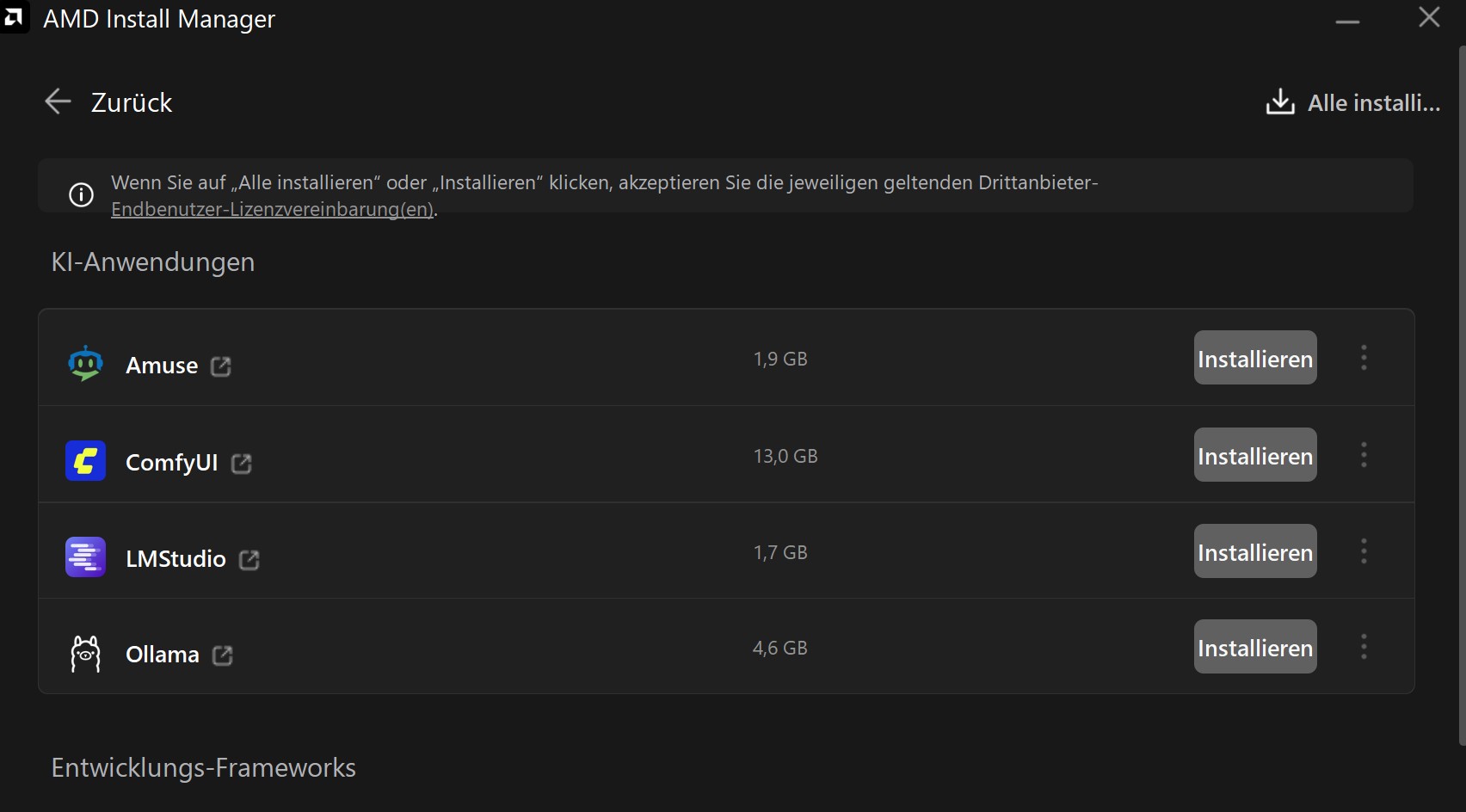Image resolution: width=1466 pixels, height=812 pixels.
Task: Click the vertical scrollbar on the right edge
Action: pyautogui.click(x=1462, y=396)
